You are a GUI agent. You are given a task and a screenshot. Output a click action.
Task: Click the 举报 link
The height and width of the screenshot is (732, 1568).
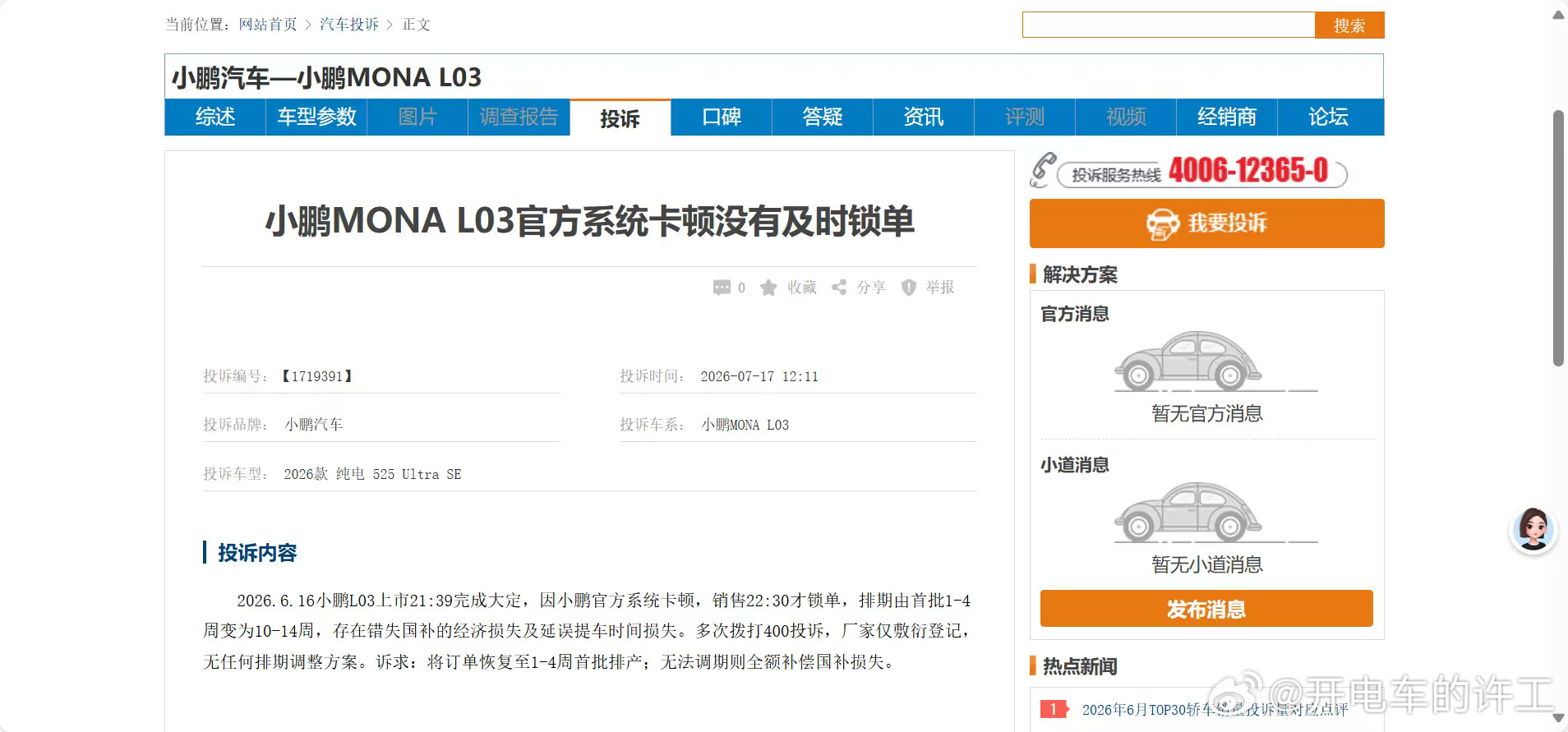coord(940,288)
